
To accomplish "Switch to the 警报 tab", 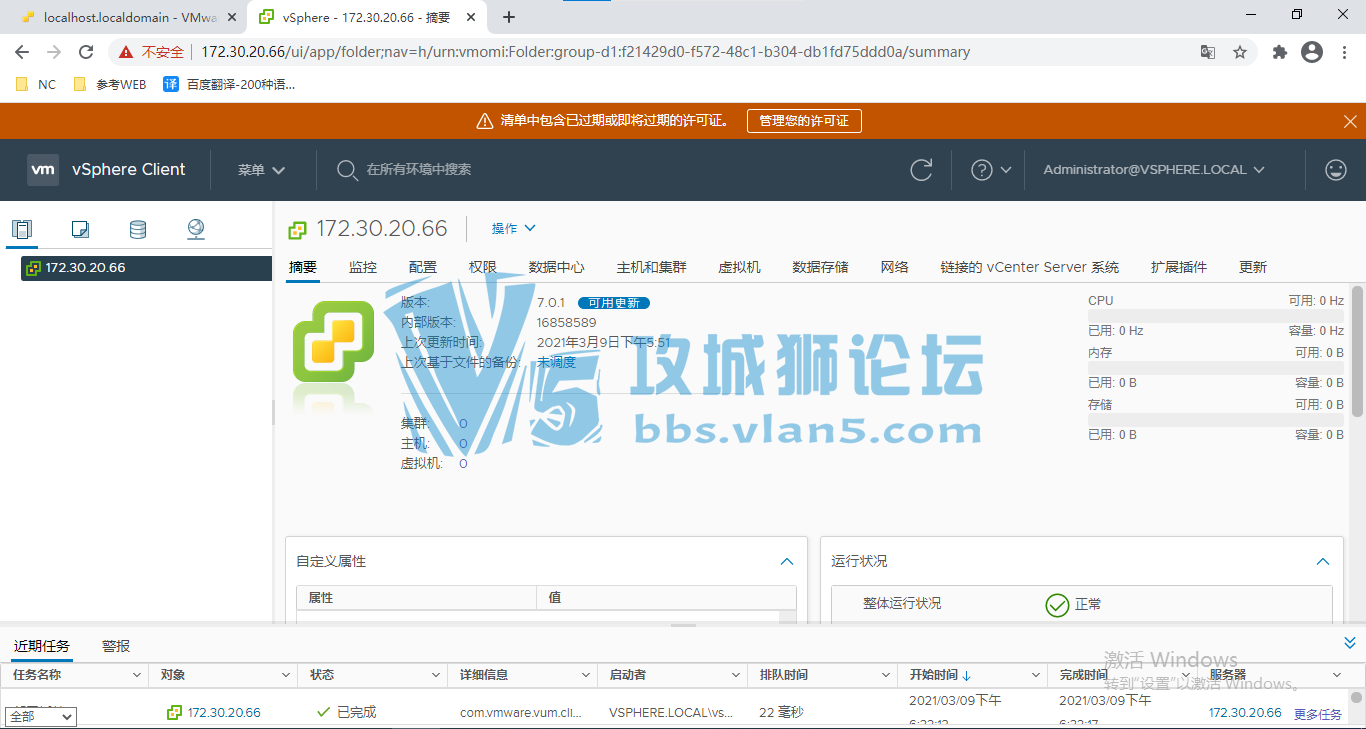I will 114,645.
